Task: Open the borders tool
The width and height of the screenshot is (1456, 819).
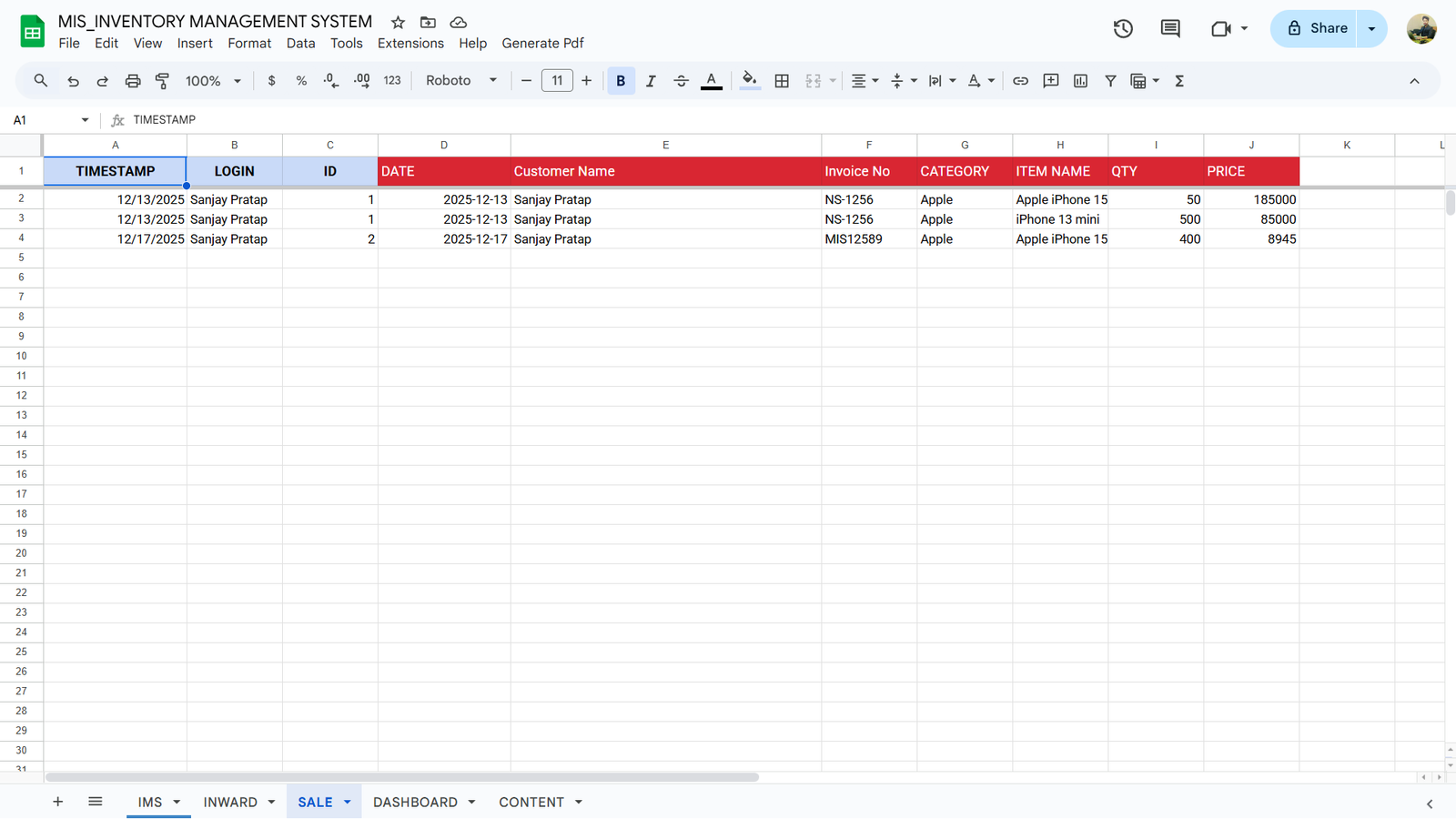Action: 782,81
